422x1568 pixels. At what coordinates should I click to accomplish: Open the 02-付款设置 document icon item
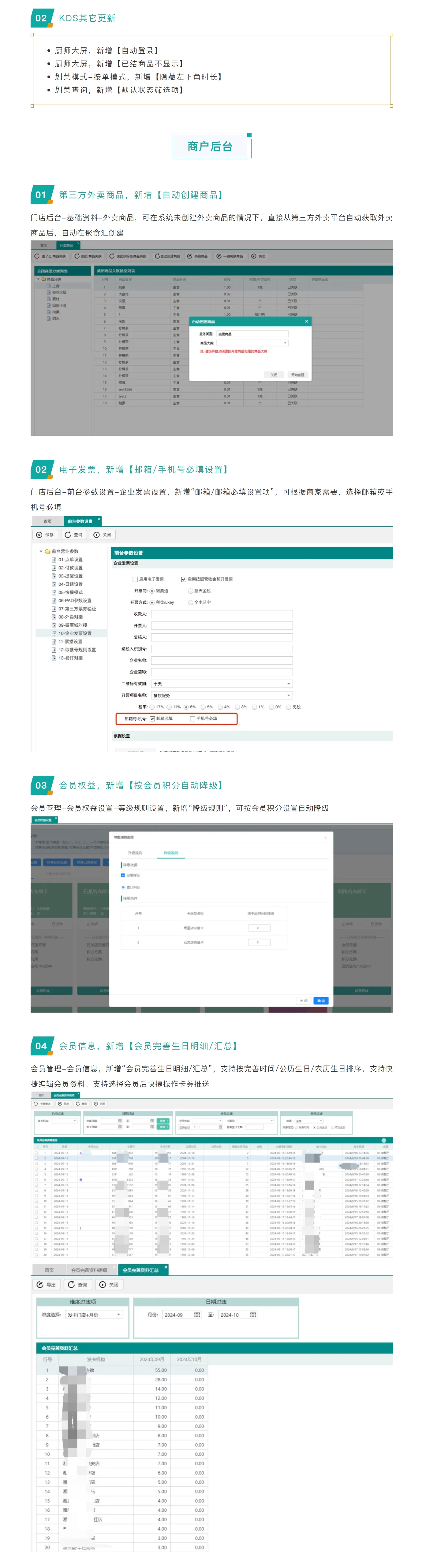tap(54, 567)
